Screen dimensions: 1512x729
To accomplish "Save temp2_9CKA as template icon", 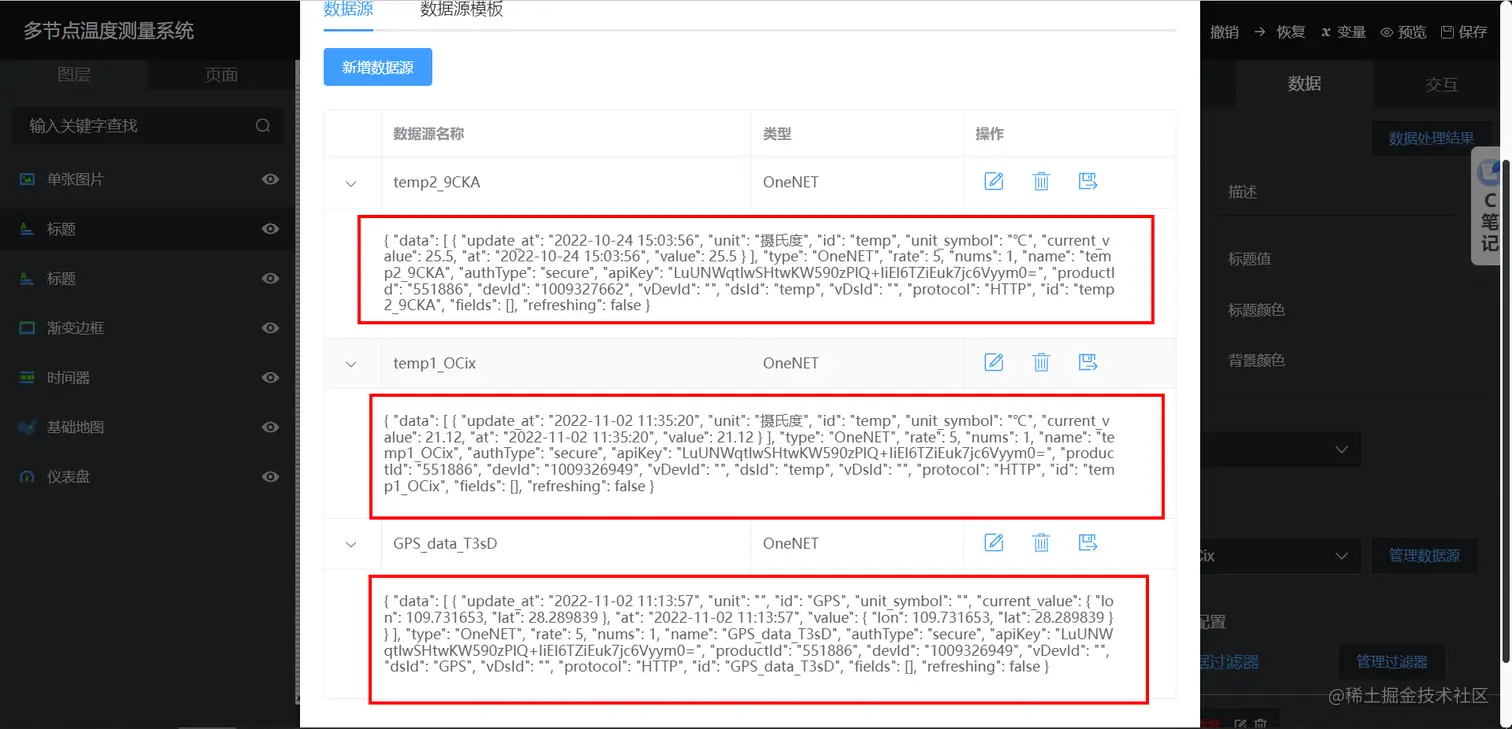I will click(x=1088, y=181).
